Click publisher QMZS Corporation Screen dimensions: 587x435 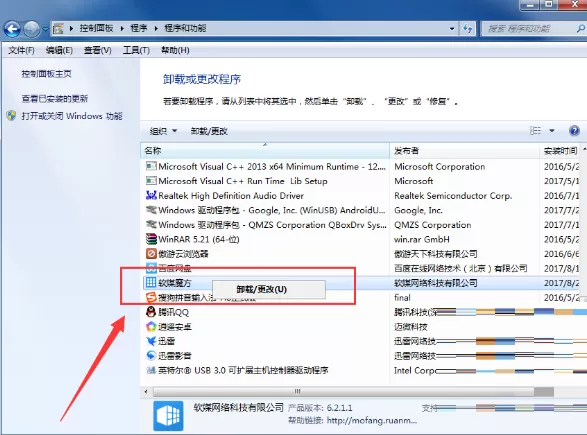click(432, 225)
